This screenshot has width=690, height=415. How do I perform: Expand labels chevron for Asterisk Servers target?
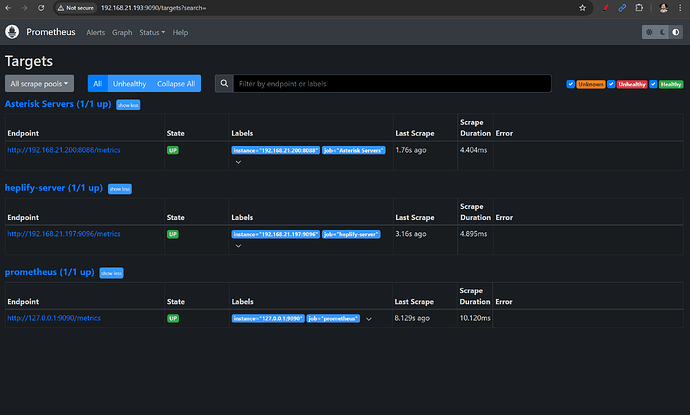tap(237, 161)
